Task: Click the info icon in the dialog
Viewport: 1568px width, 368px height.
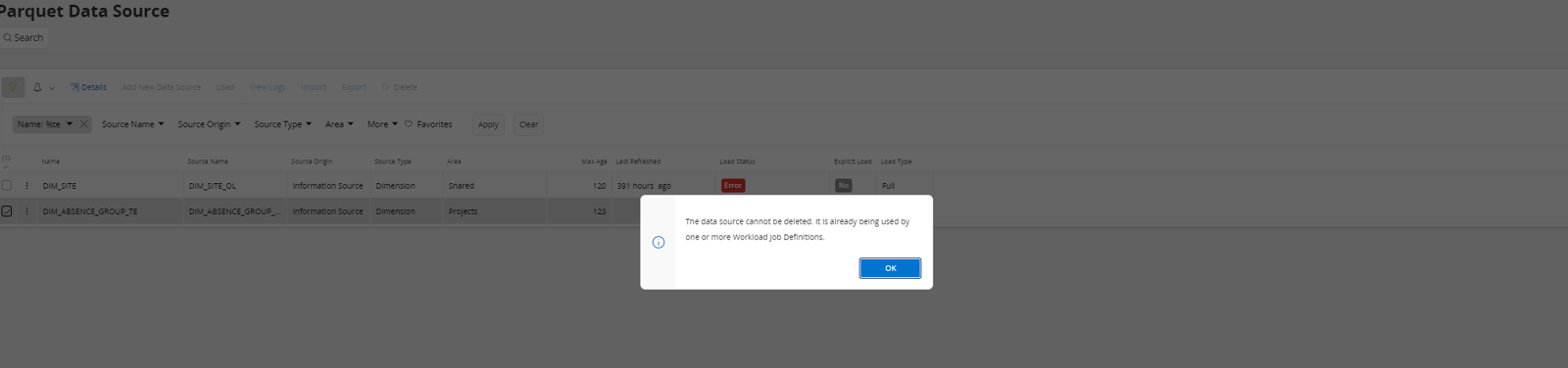Action: click(x=659, y=243)
